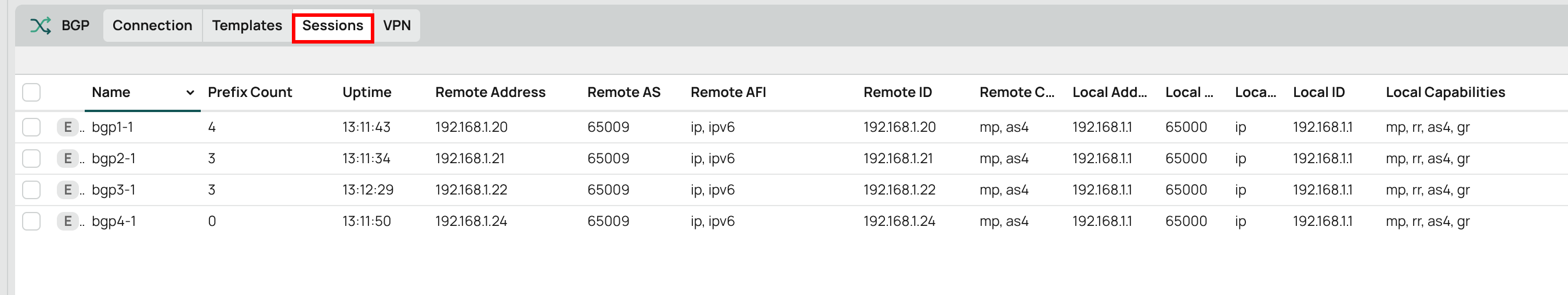Click the Uptime column header
Viewport: 1568px width, 295px height.
[366, 92]
